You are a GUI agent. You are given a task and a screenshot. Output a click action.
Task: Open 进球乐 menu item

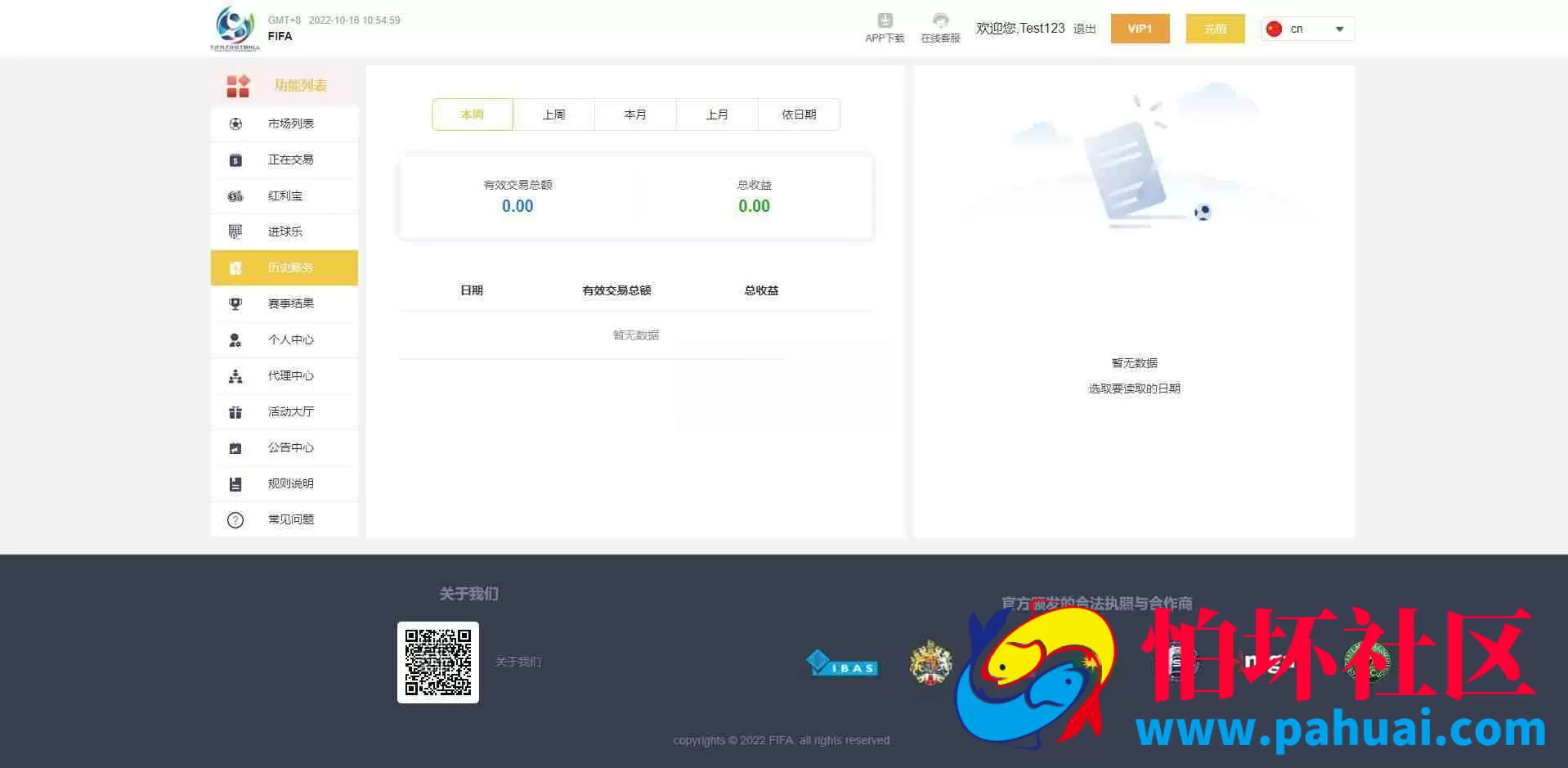coord(284,231)
